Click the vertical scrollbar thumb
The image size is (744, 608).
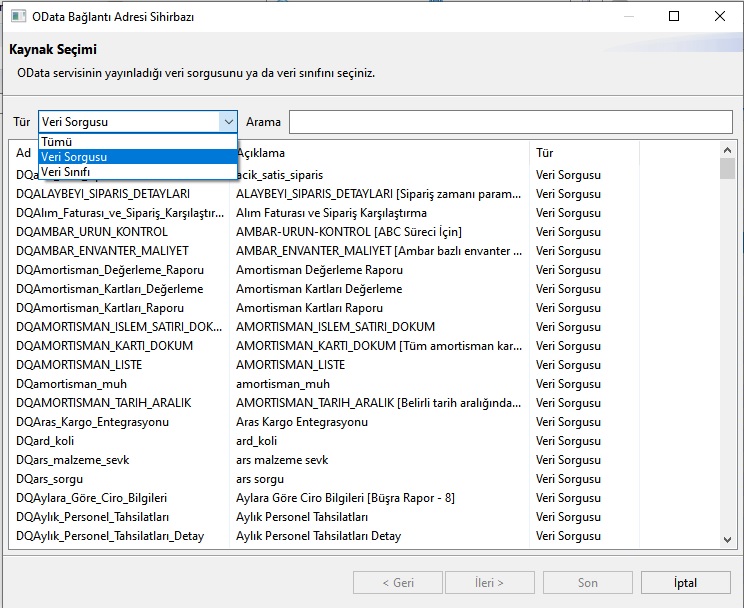[727, 168]
